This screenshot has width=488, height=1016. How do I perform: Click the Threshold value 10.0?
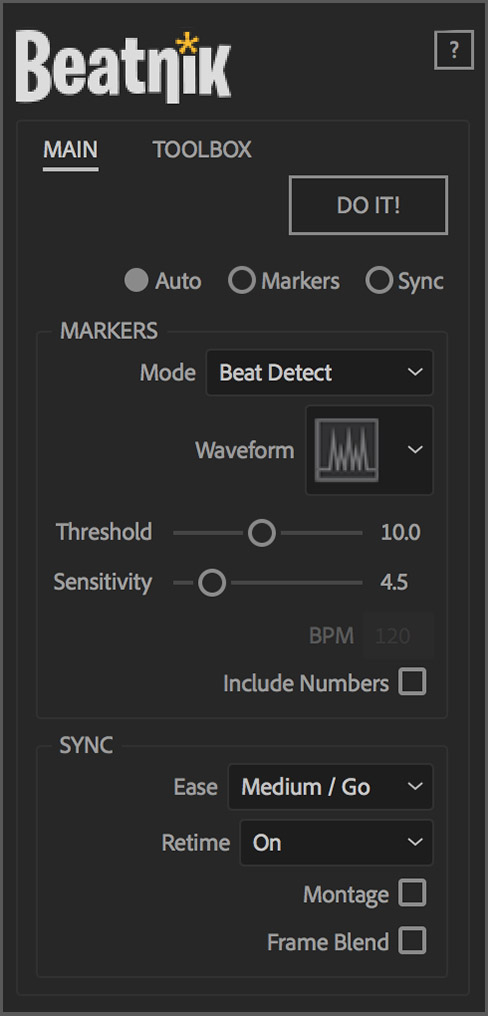(x=401, y=533)
